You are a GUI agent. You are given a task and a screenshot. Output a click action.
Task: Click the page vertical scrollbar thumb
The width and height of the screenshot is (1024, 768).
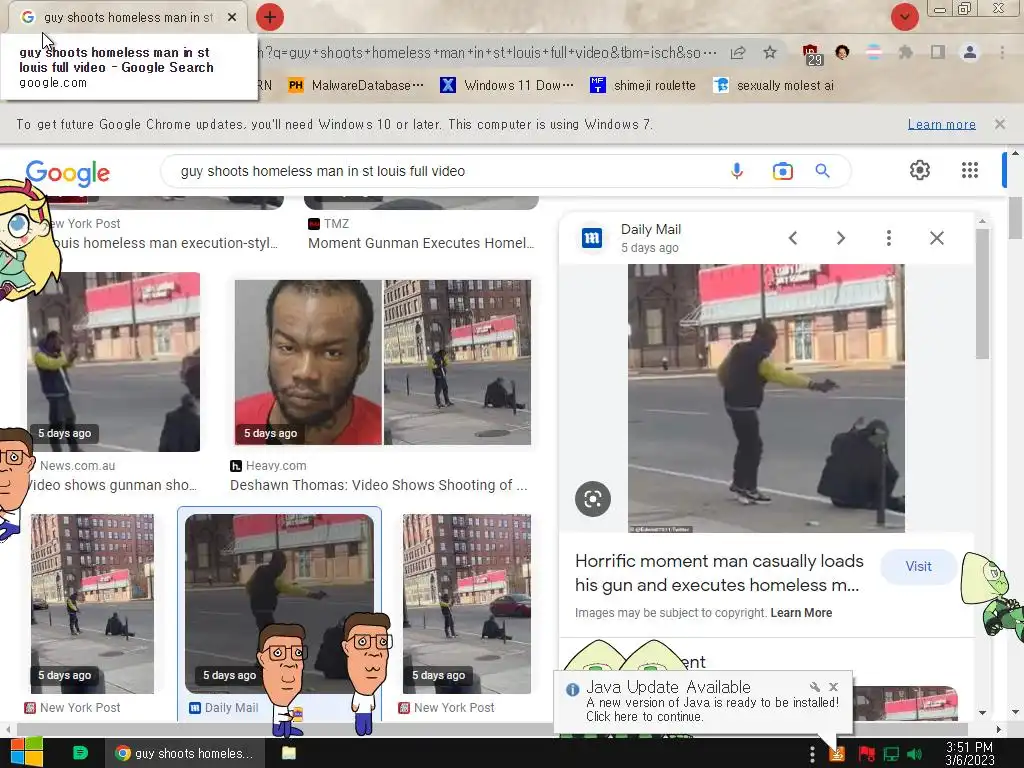pos(1015,217)
